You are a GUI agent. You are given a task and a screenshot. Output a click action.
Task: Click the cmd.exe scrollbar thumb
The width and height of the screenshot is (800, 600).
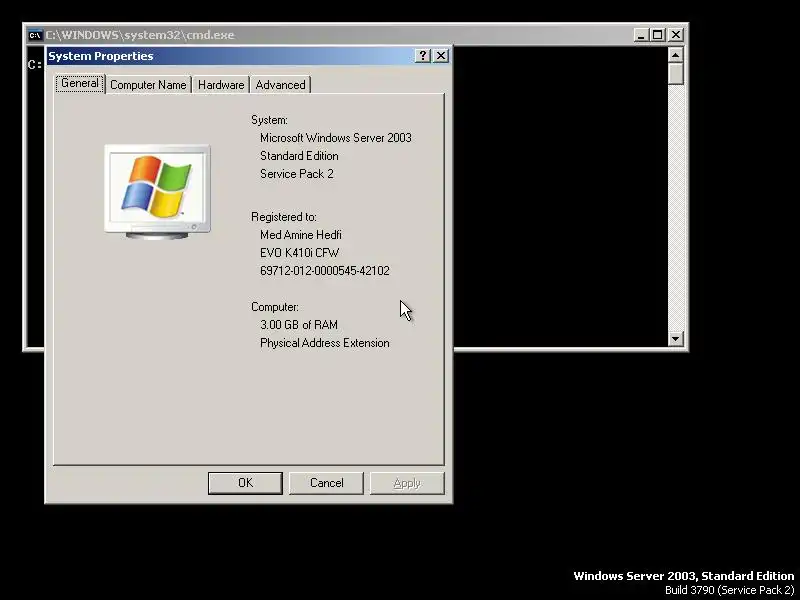point(676,73)
